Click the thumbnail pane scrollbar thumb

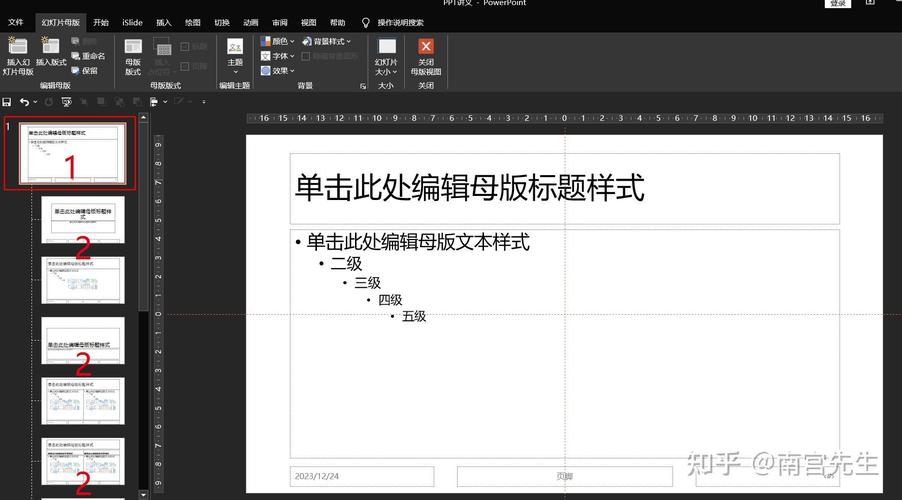(143, 216)
